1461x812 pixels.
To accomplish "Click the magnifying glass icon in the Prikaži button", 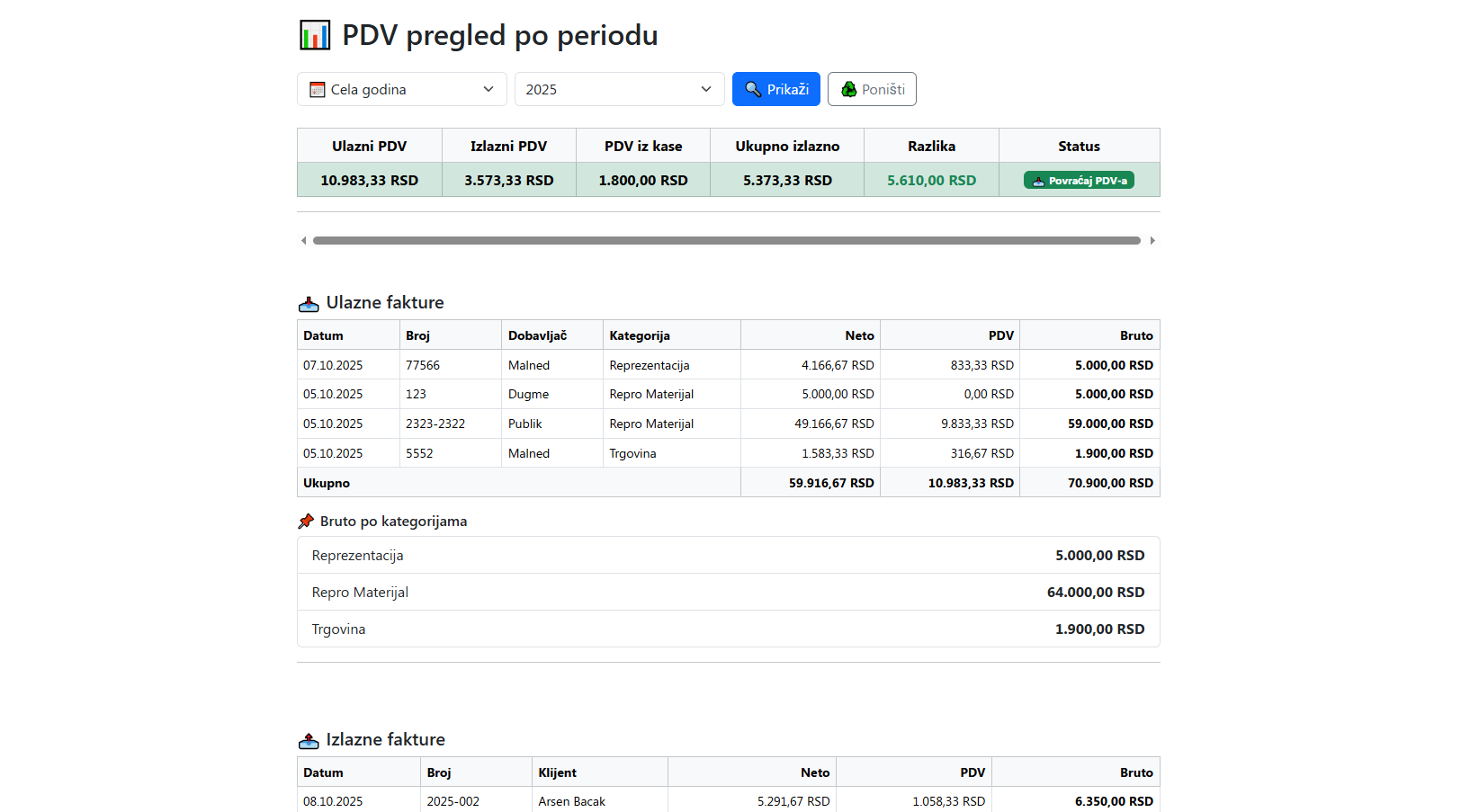I will tap(754, 89).
